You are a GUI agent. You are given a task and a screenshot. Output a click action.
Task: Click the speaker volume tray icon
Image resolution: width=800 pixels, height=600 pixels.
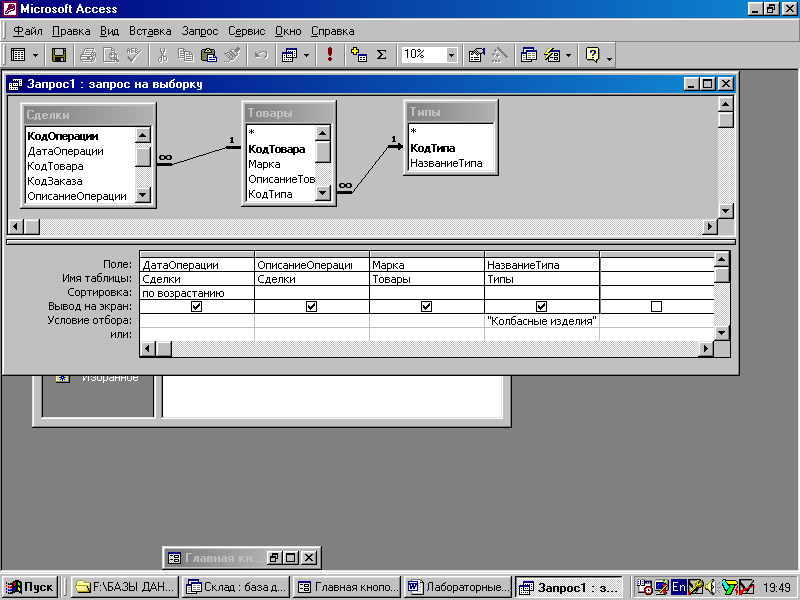[711, 587]
